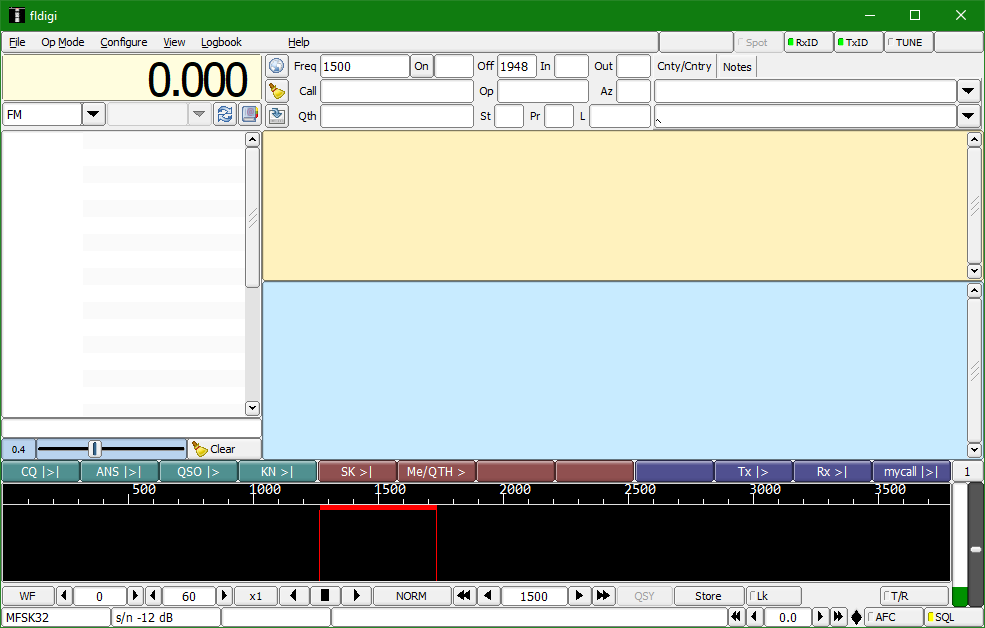This screenshot has height=628, width=985.
Task: Adjust the squelch slider above the macro bar
Action: click(96, 448)
